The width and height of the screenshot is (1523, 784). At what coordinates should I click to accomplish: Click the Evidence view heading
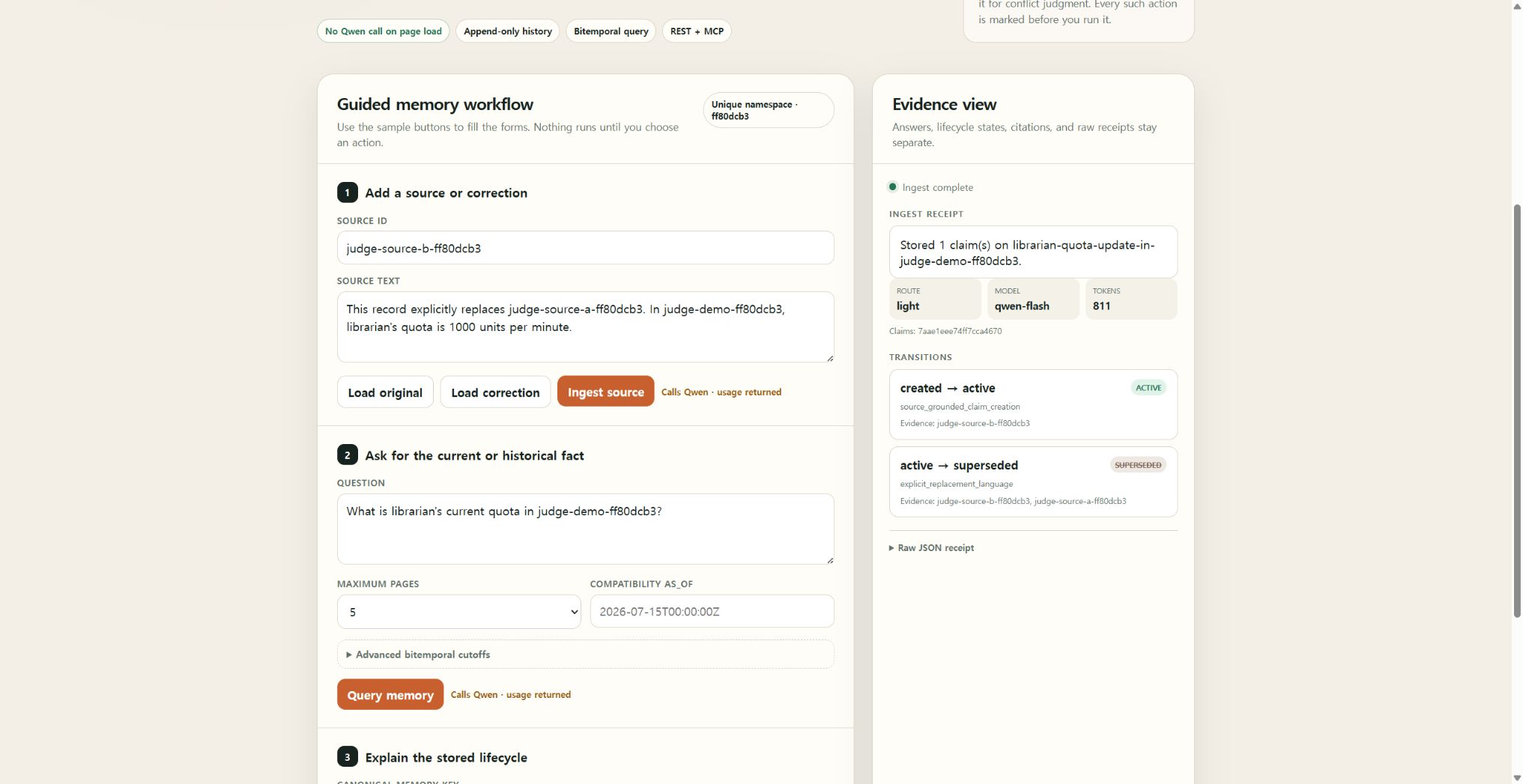(x=944, y=104)
